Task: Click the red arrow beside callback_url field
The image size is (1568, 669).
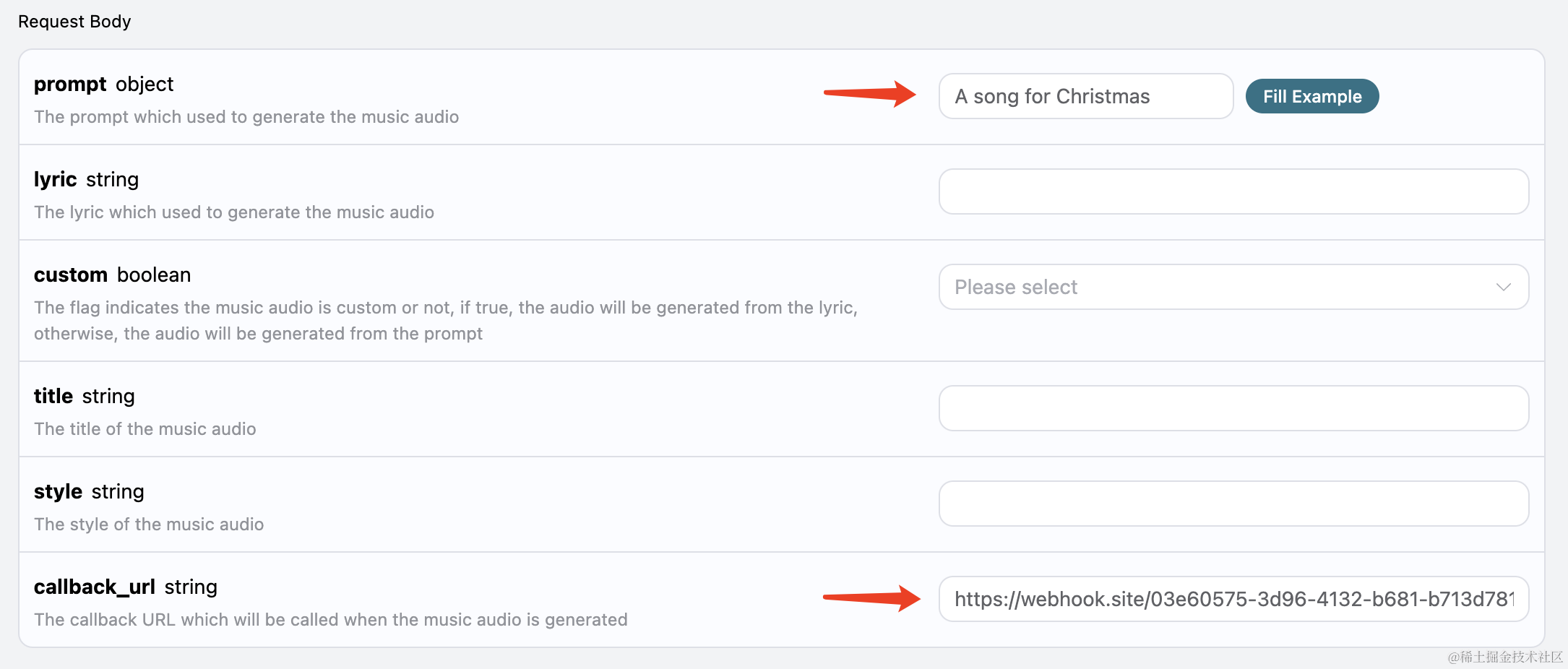Action: pyautogui.click(x=871, y=598)
